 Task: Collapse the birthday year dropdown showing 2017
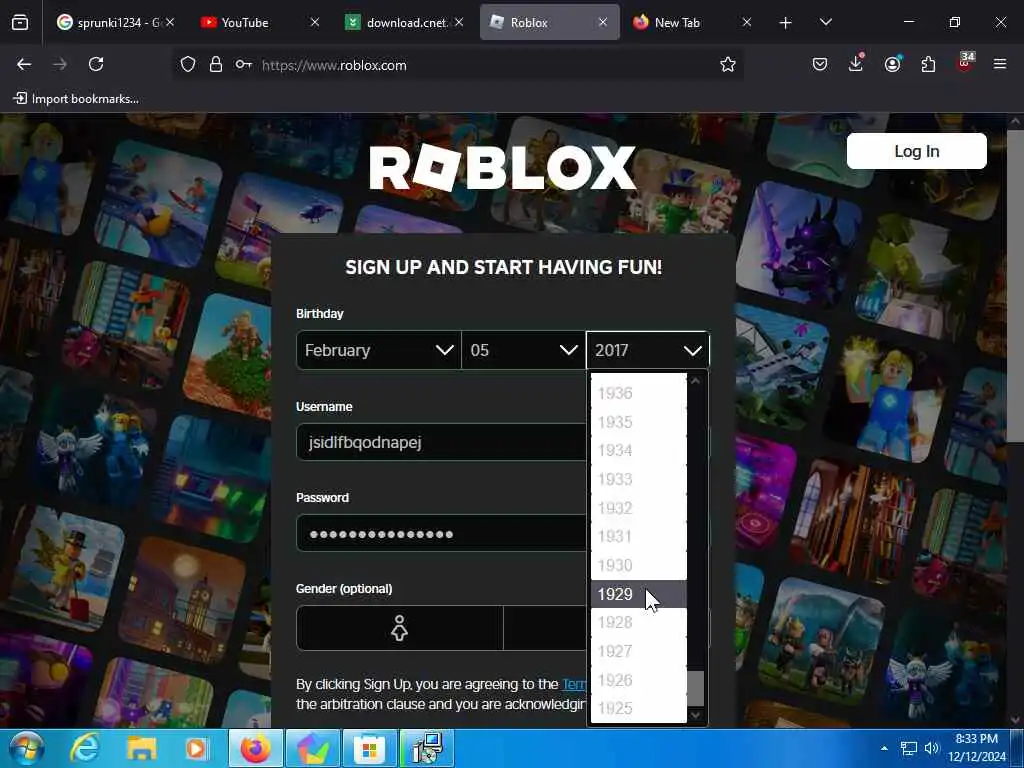point(647,350)
